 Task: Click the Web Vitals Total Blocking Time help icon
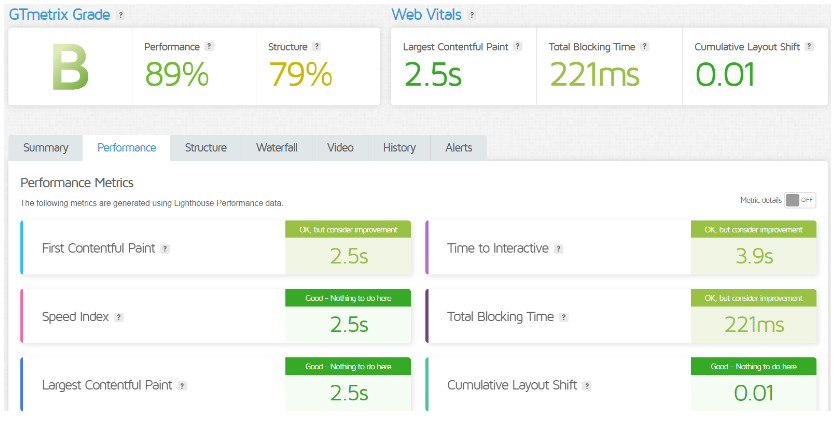(x=645, y=46)
